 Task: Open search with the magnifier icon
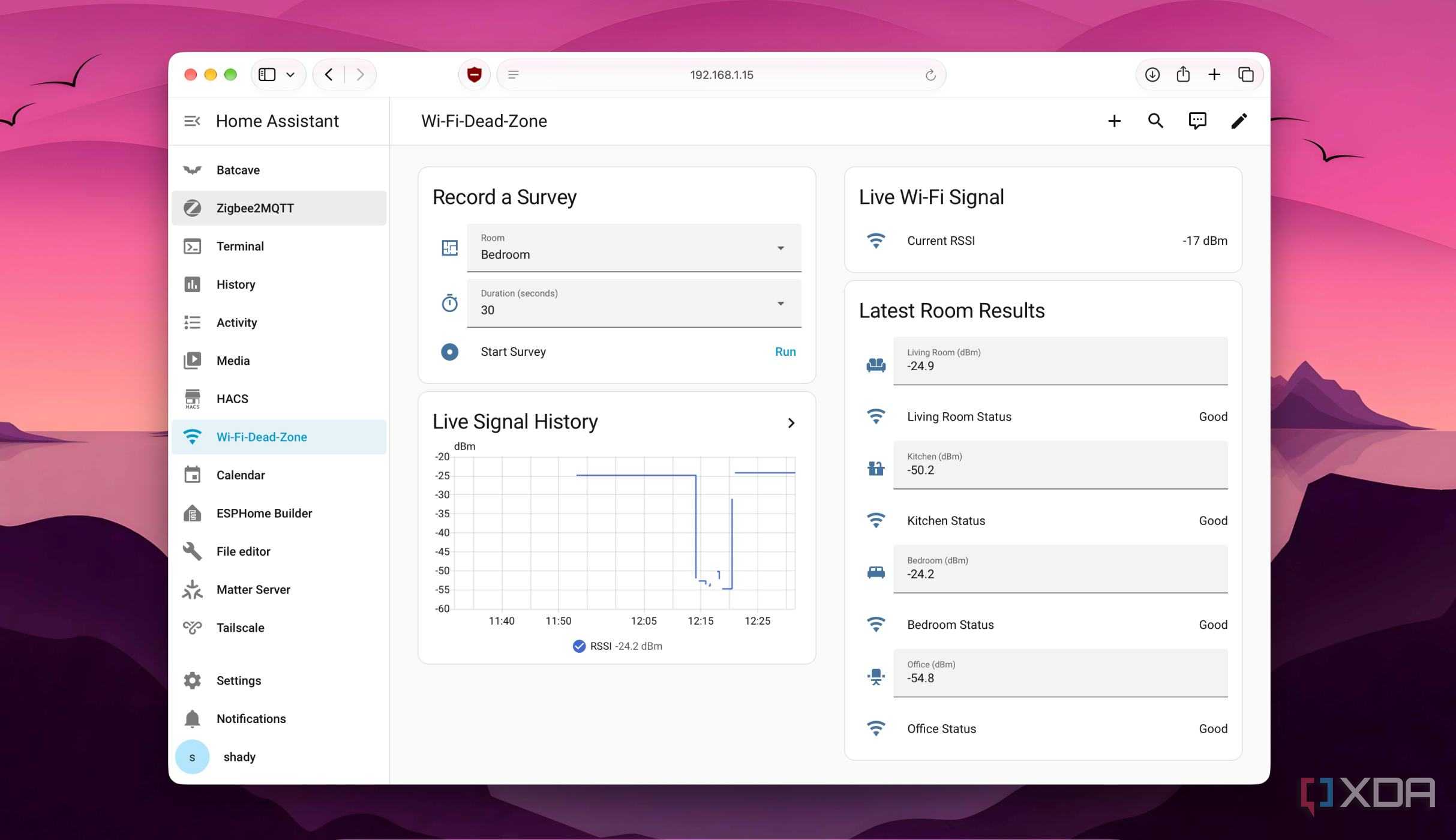[x=1155, y=121]
